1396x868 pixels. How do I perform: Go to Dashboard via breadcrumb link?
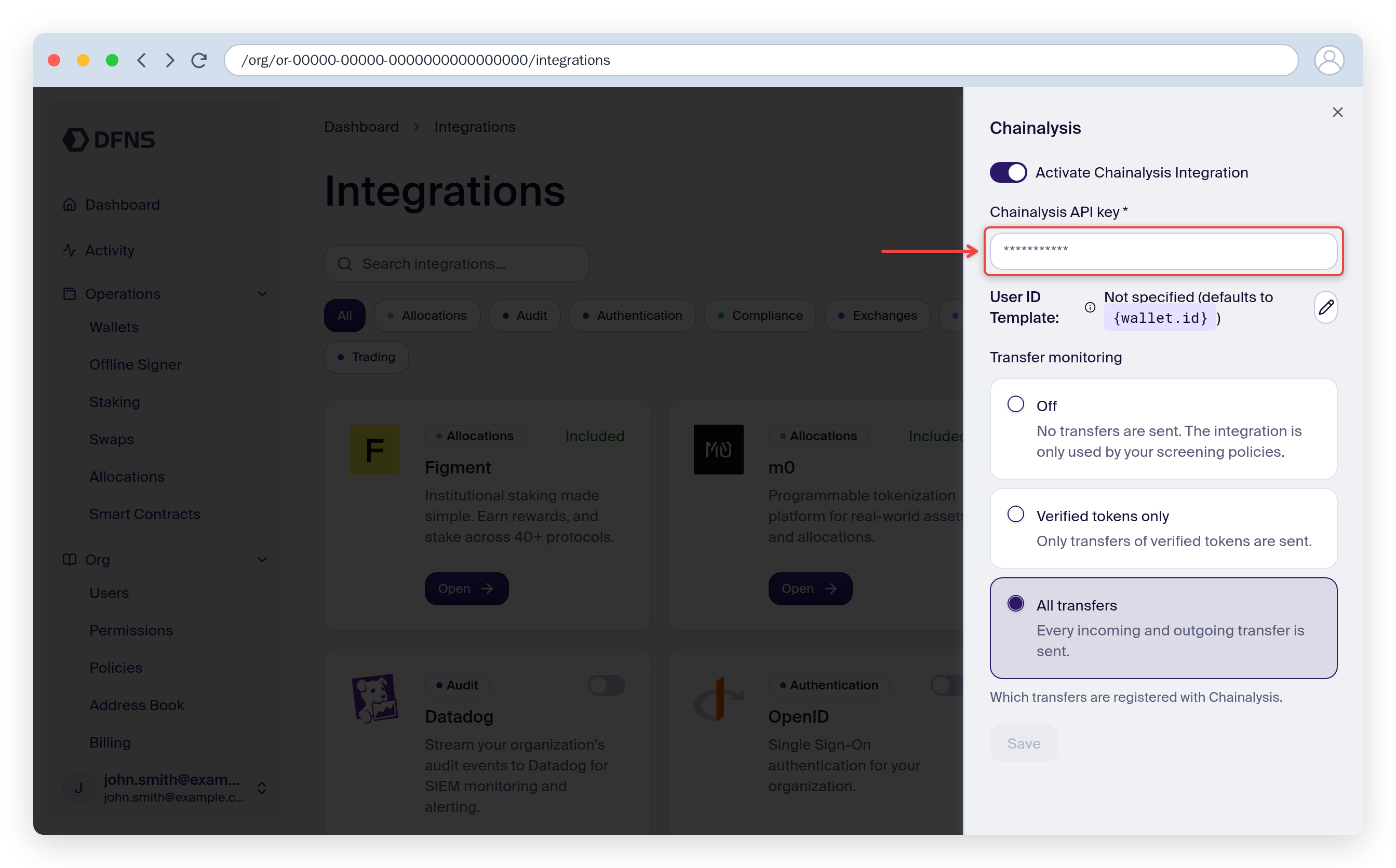pyautogui.click(x=361, y=127)
